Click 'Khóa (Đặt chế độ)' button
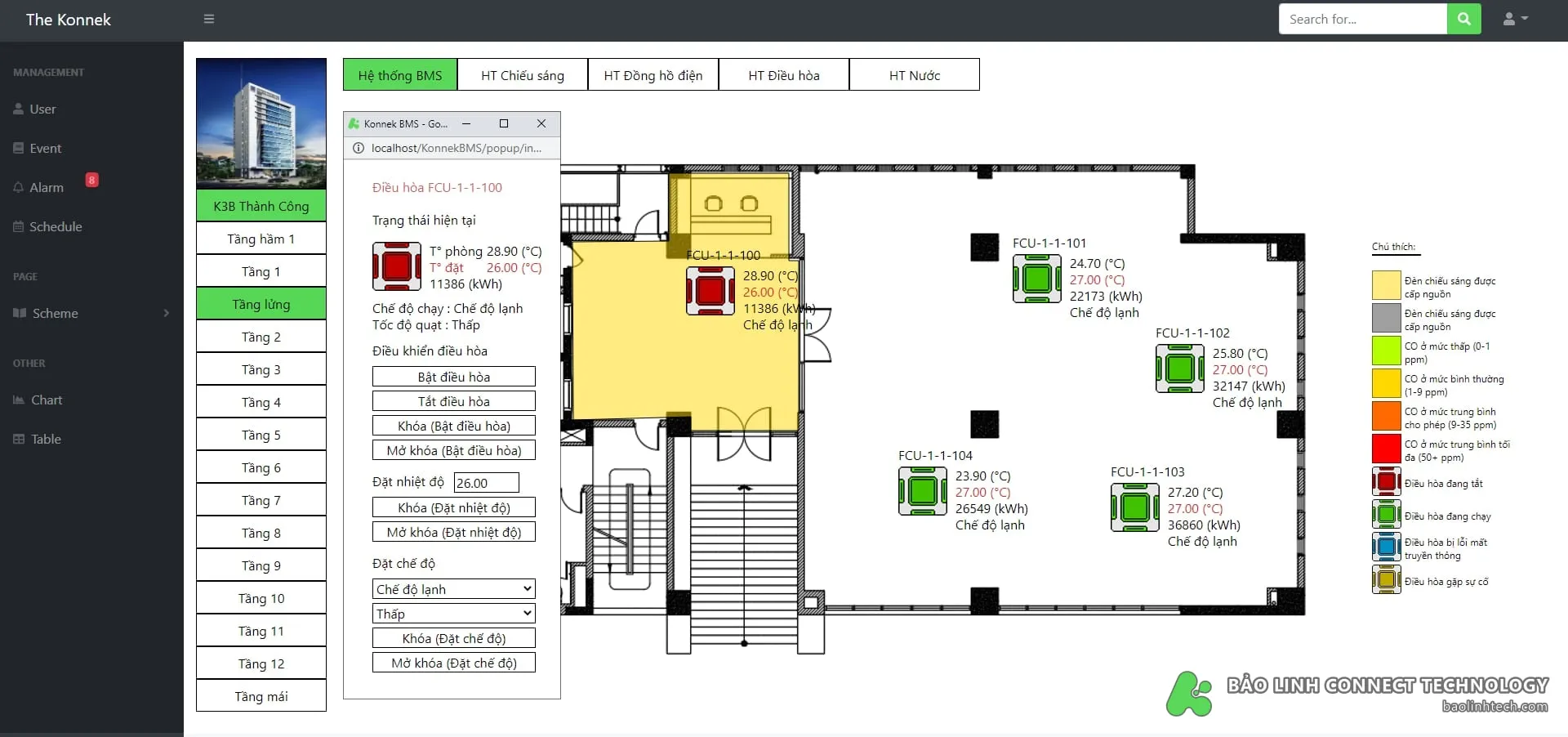This screenshot has height=737, width=1568. coord(454,638)
